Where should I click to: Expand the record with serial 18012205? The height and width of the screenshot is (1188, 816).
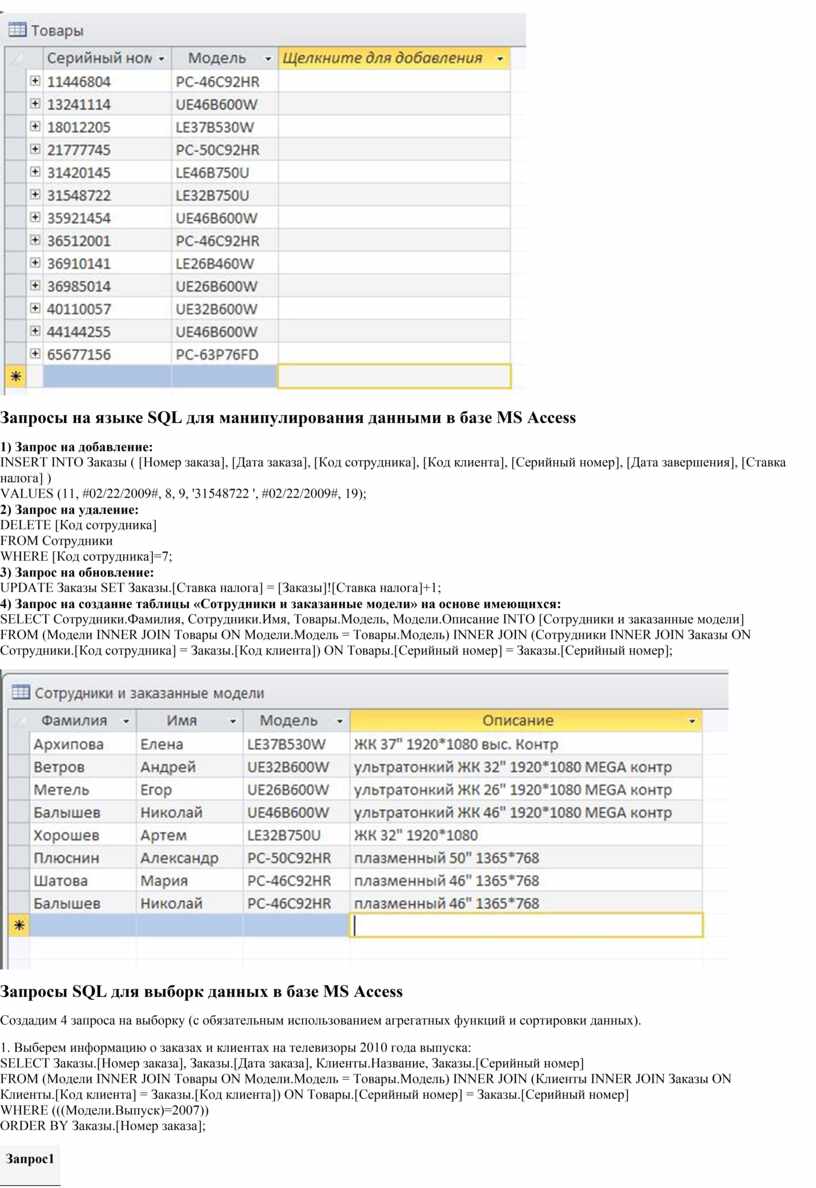click(35, 126)
